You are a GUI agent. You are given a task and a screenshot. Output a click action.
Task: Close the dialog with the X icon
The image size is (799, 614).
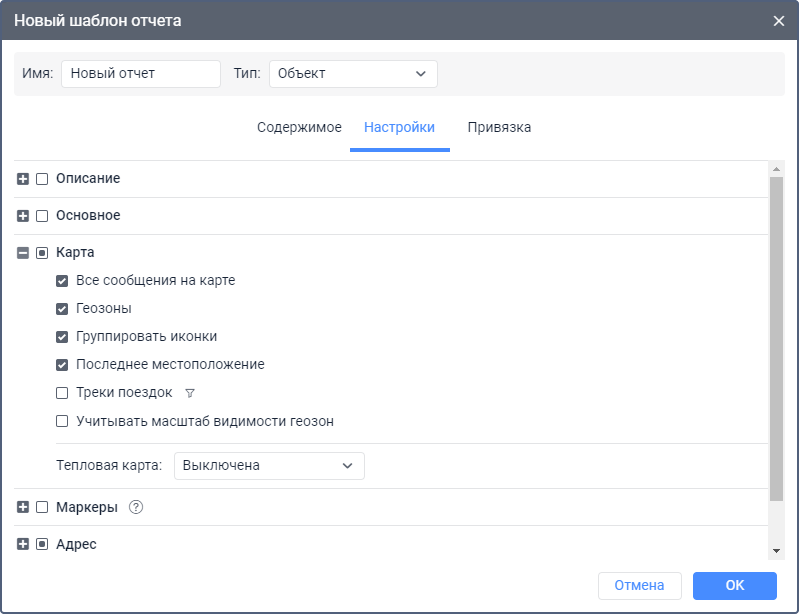pyautogui.click(x=779, y=21)
